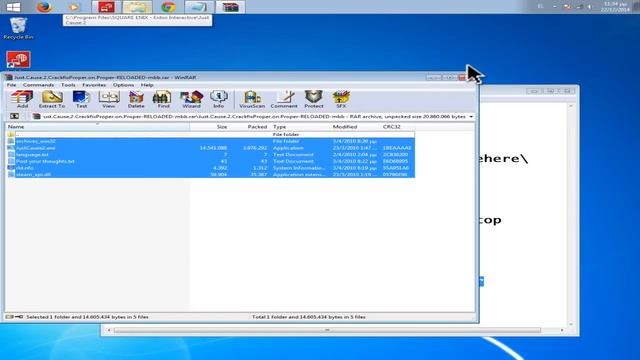Select the JustCause2.exe file row

pyautogui.click(x=211, y=148)
